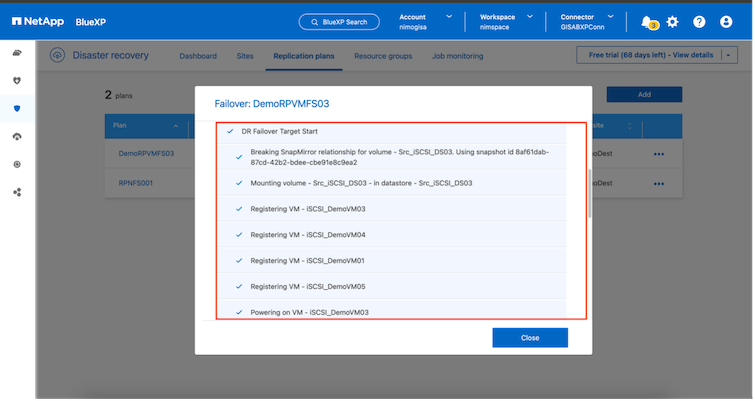Open the Mobility cloud sidebar icon
Image resolution: width=755 pixels, height=401 pixels.
tap(17, 136)
